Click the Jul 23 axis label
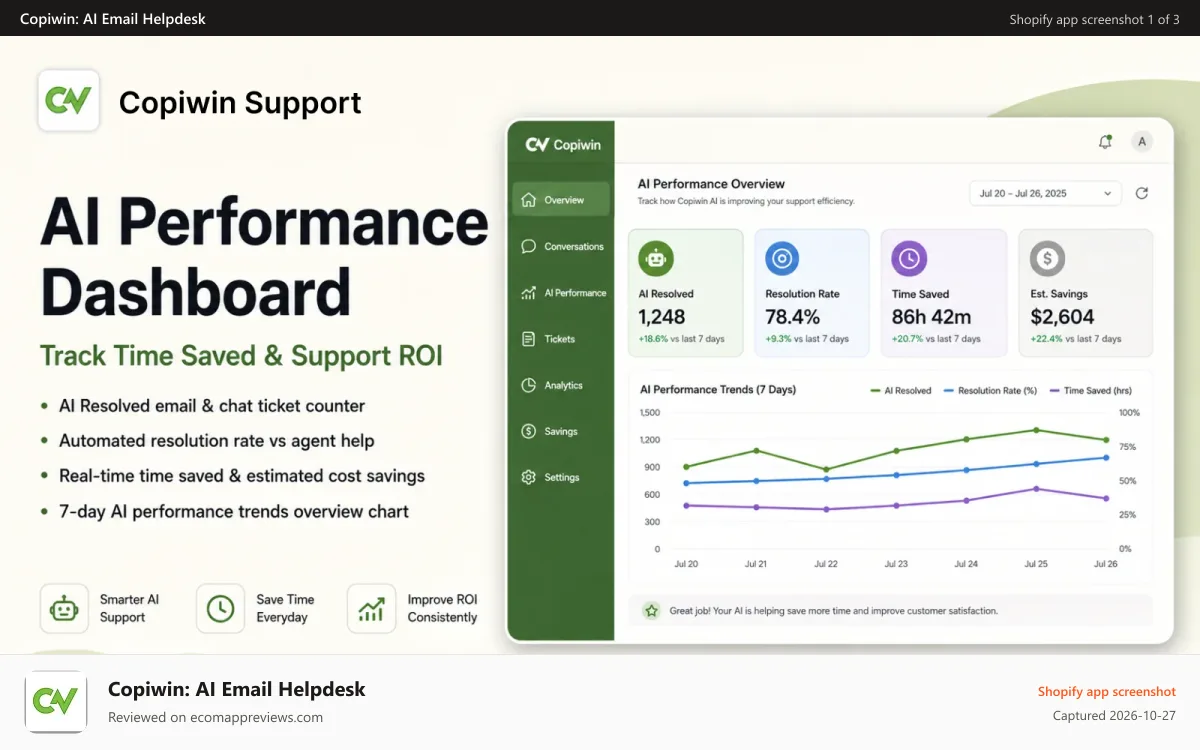Screen dimensions: 1200x750 point(896,564)
